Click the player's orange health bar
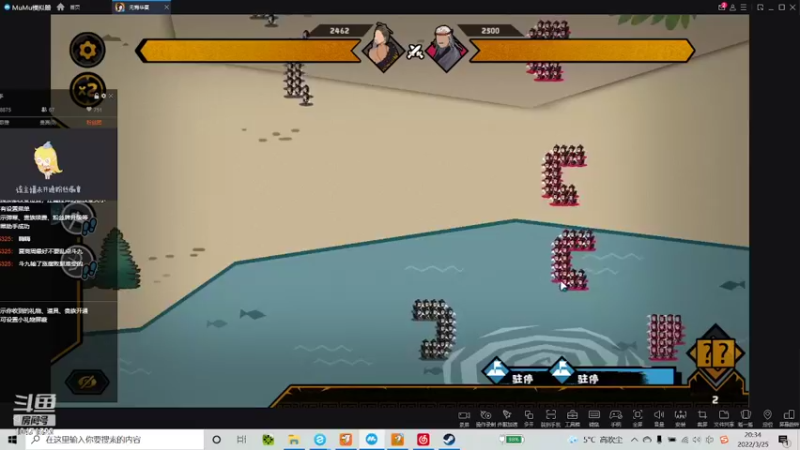This screenshot has height=450, width=800. 248,51
